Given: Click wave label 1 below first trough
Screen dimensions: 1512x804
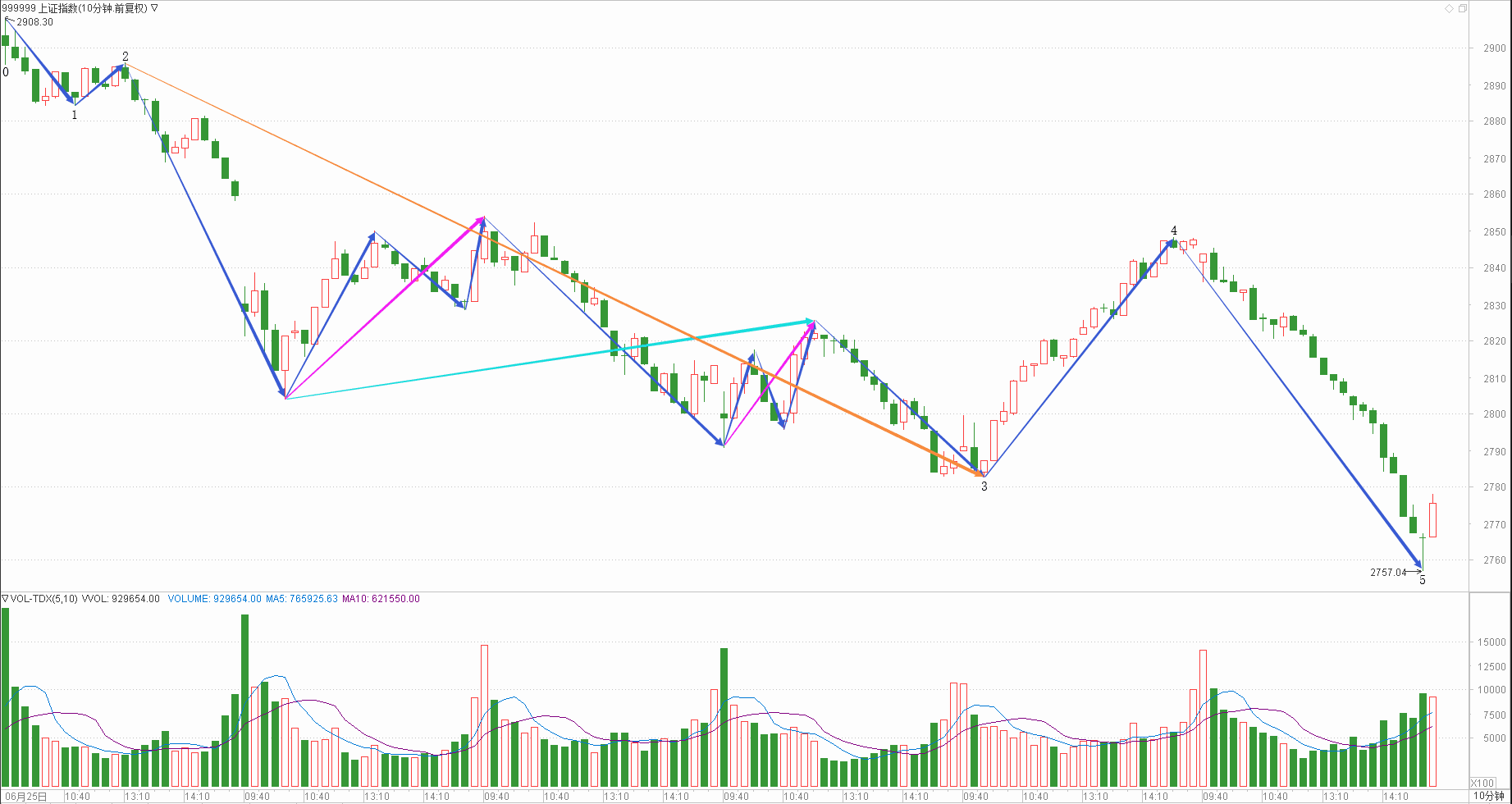Looking at the screenshot, I should pyautogui.click(x=75, y=116).
